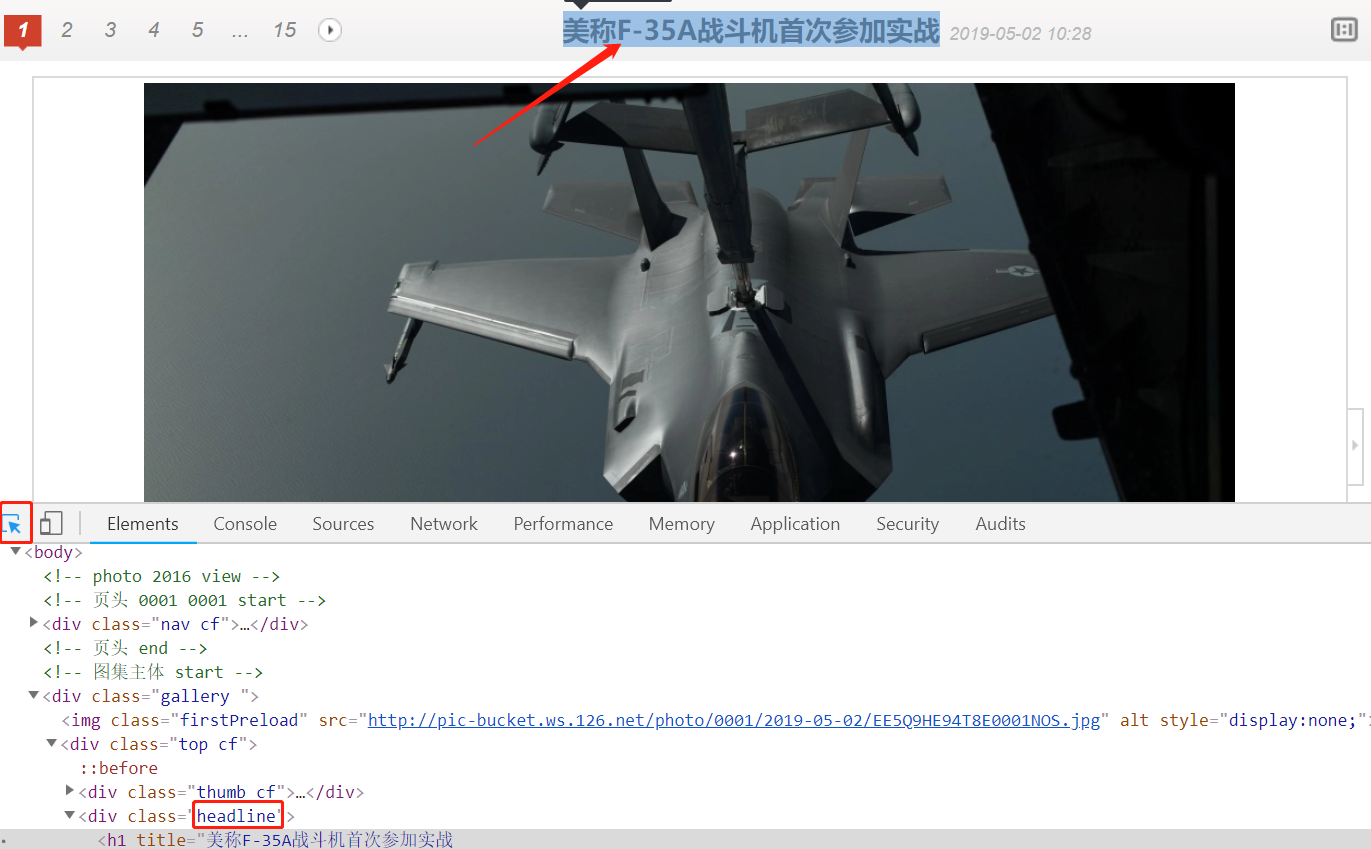Select the ::before pseudo-element row
This screenshot has height=849, width=1371.
pyautogui.click(x=119, y=768)
